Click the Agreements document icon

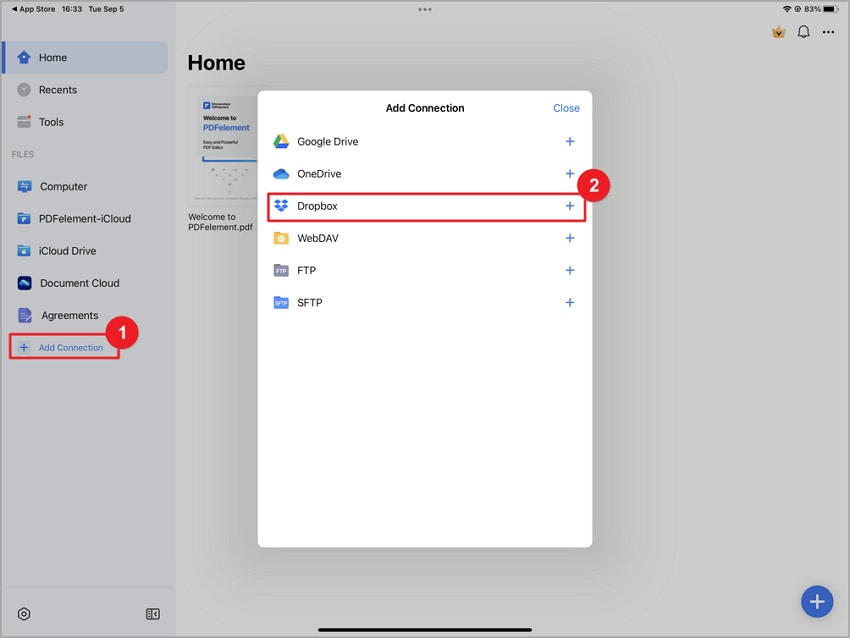tap(25, 315)
